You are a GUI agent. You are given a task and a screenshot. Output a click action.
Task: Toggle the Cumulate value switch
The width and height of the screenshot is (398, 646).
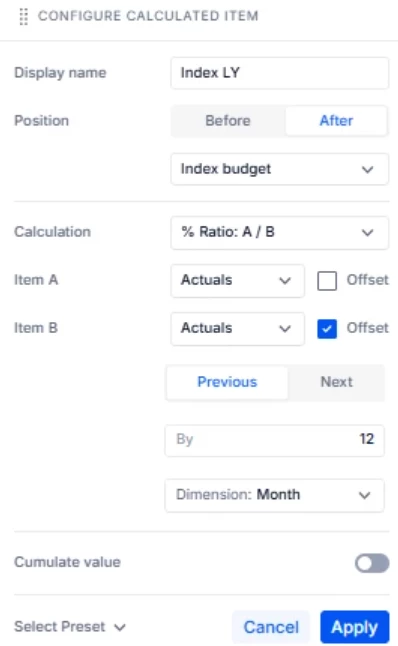coord(372,563)
